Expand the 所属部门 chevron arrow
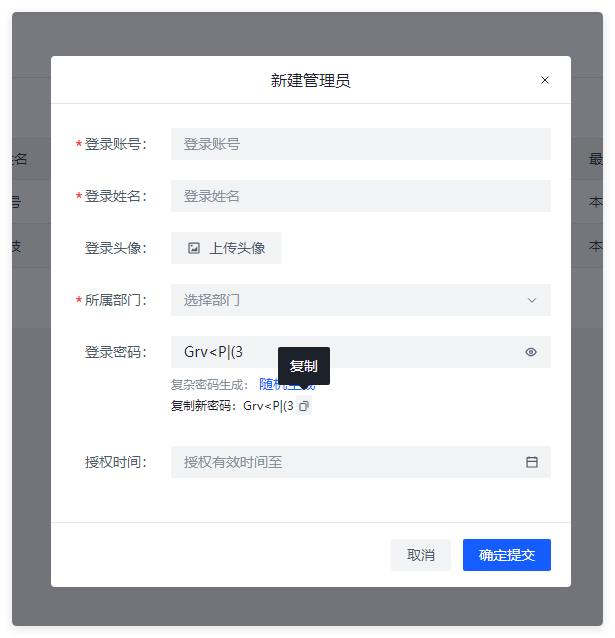Image resolution: width=615 pixels, height=638 pixels. coord(531,300)
